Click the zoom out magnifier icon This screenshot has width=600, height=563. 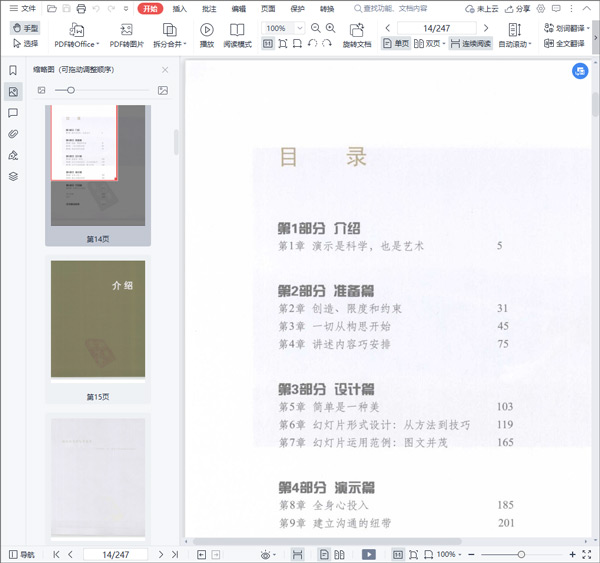point(316,28)
